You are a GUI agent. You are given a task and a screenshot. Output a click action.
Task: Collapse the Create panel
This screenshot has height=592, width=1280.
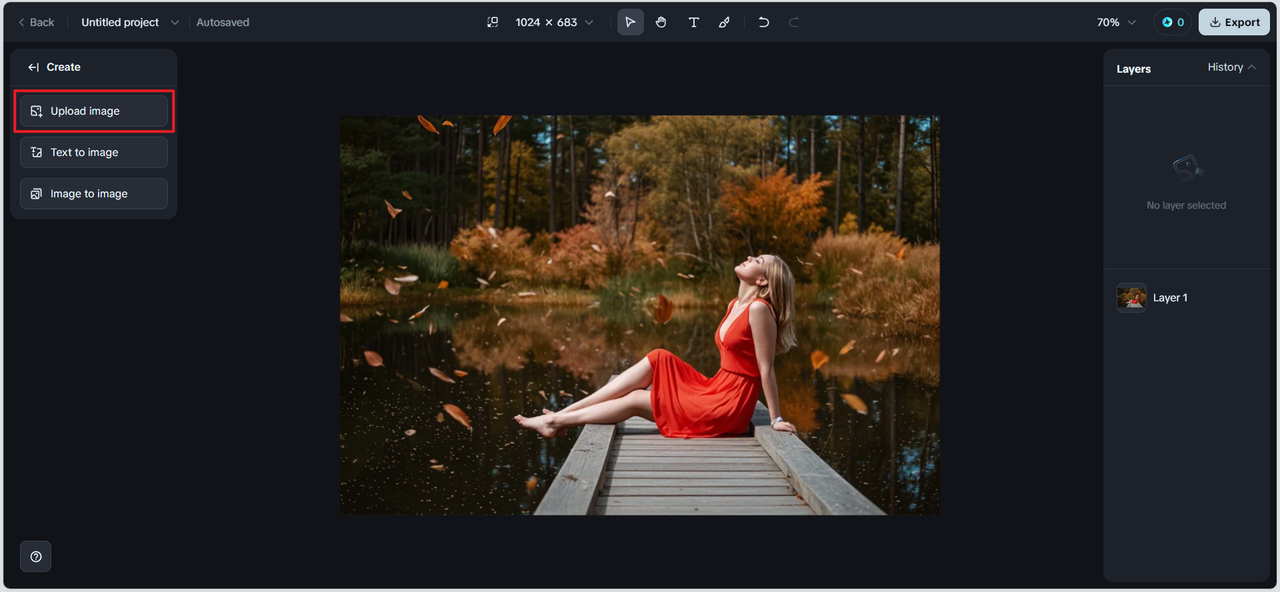[33, 67]
